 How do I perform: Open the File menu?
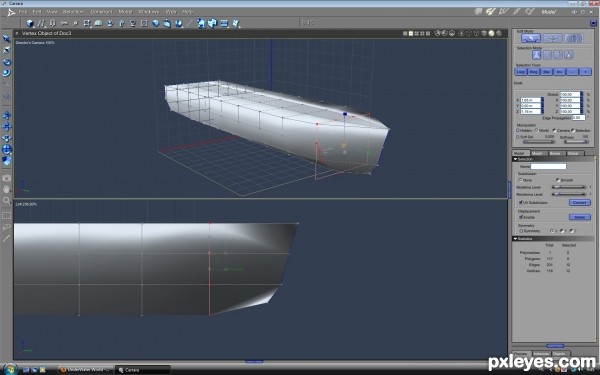(x=23, y=12)
